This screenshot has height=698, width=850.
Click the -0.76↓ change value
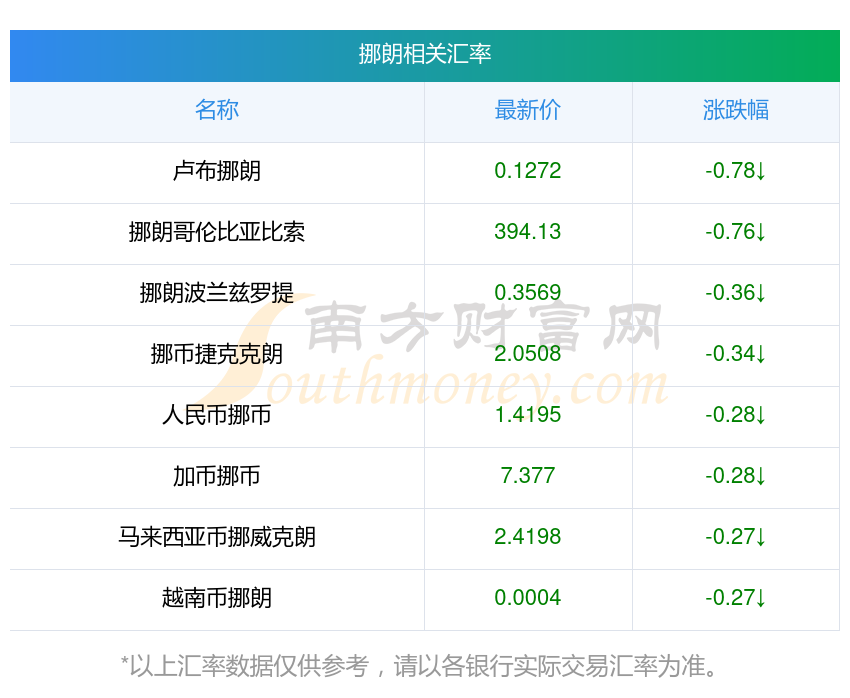click(x=736, y=232)
